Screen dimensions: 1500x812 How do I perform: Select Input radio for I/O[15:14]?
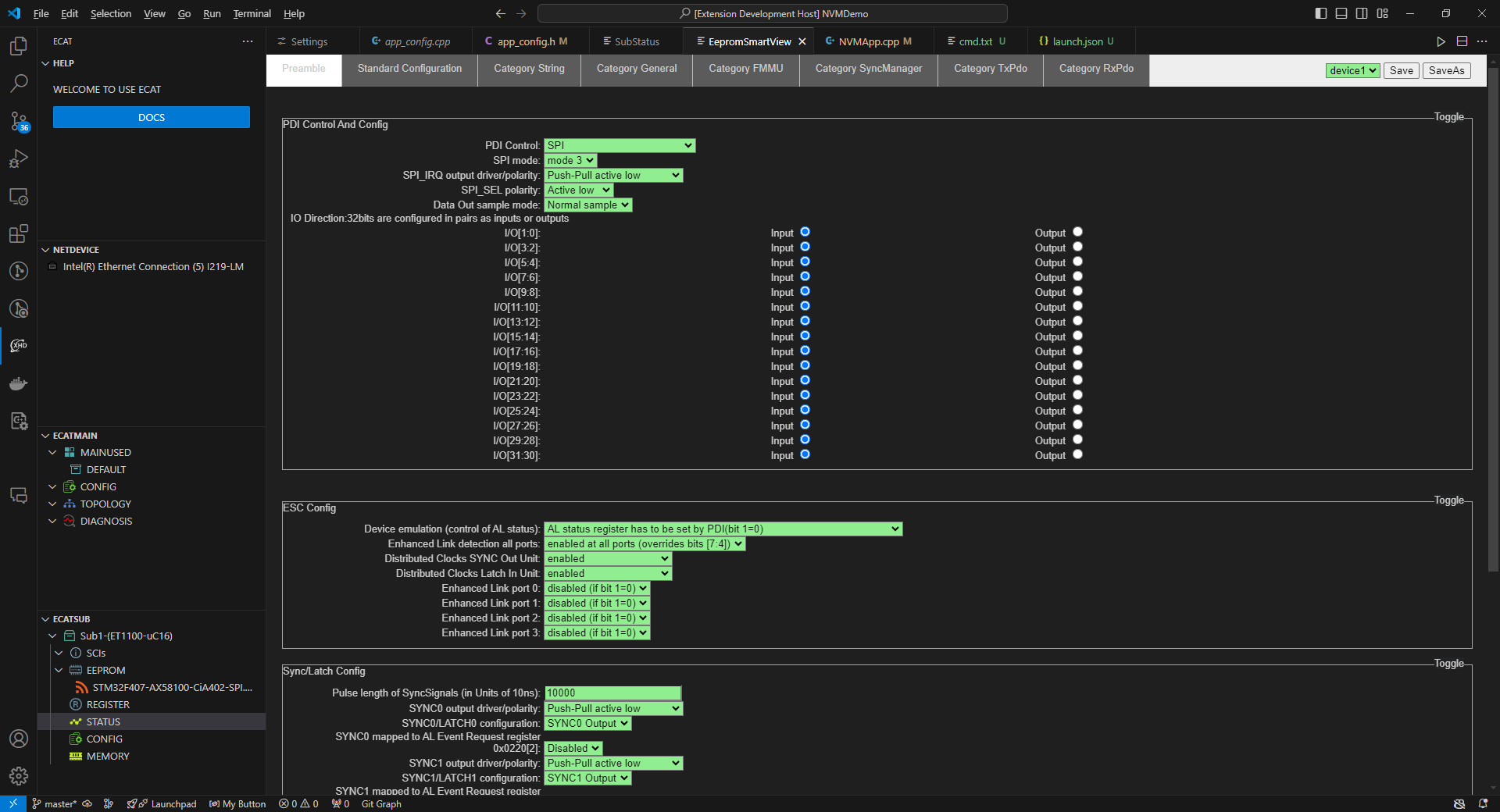805,336
